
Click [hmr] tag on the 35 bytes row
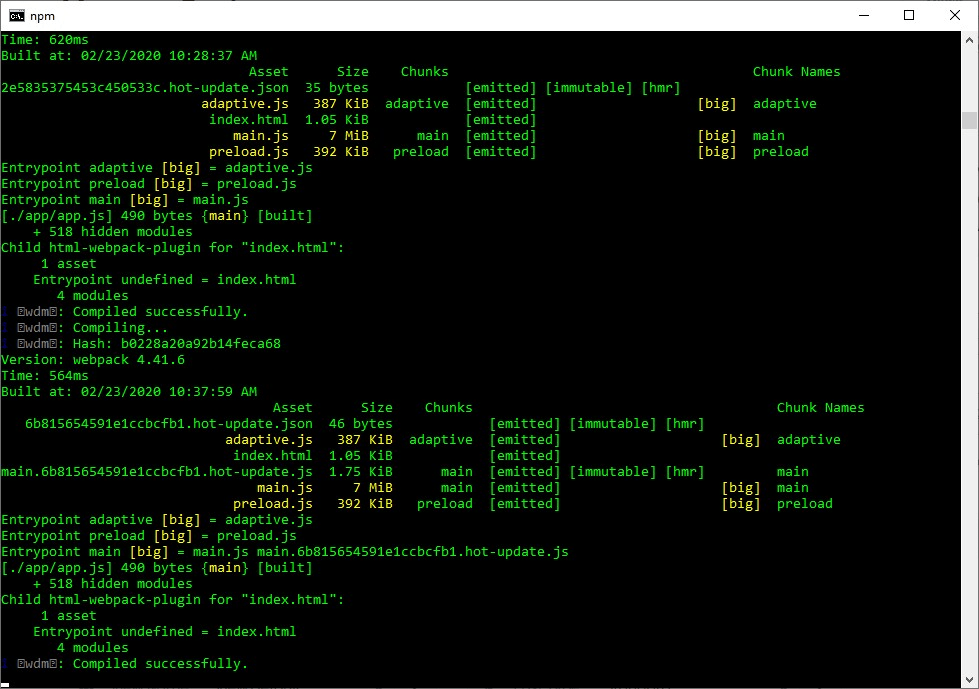[661, 87]
